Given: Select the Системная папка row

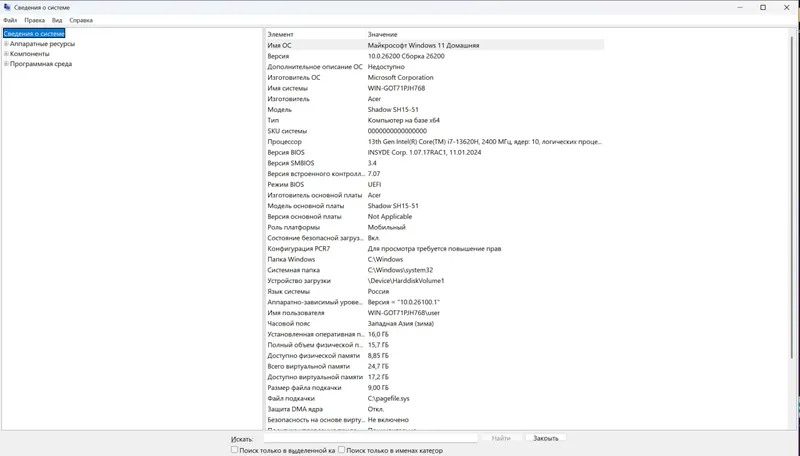Looking at the screenshot, I should pos(435,270).
